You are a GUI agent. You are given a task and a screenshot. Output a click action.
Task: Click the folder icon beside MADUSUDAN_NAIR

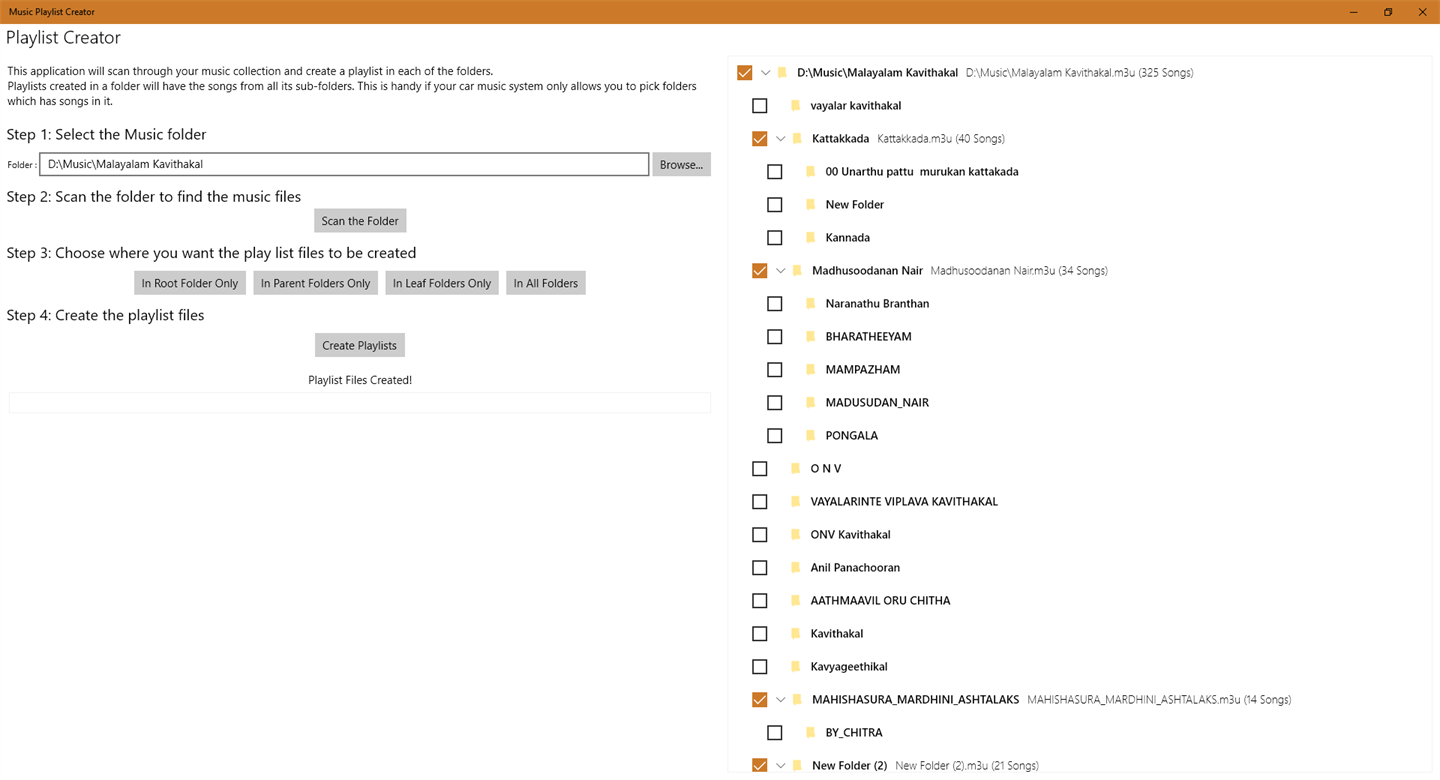click(x=811, y=402)
